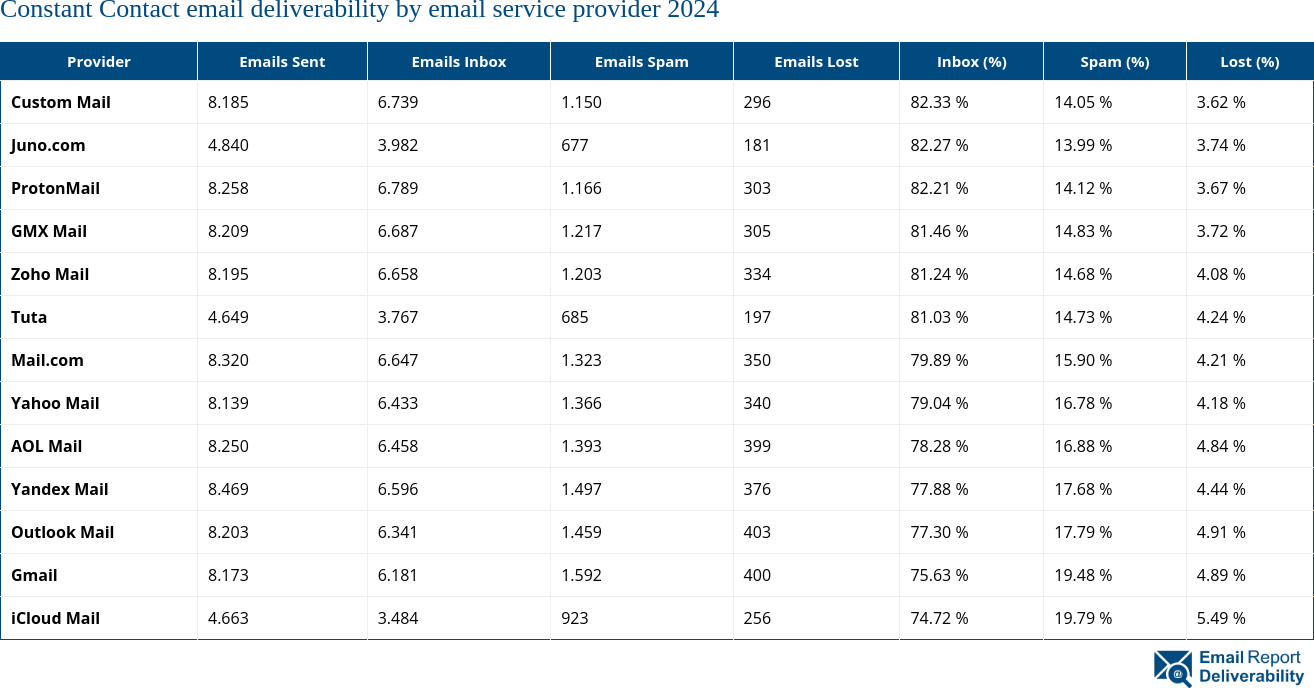The image size is (1314, 688).
Task: Click ProtonMail's lost percentage 3.67 %
Action: click(1221, 188)
